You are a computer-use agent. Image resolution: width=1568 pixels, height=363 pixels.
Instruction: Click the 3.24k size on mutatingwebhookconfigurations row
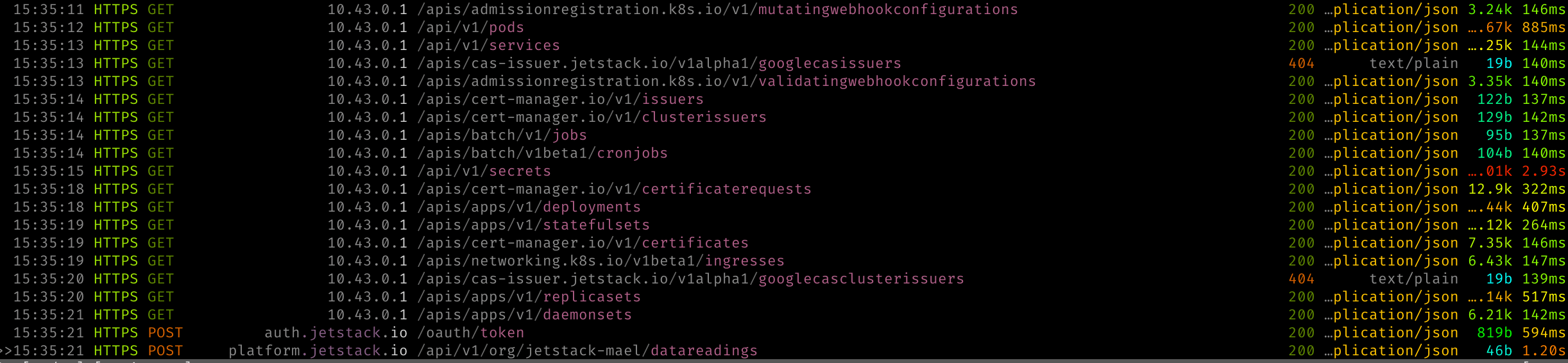(x=1490, y=10)
